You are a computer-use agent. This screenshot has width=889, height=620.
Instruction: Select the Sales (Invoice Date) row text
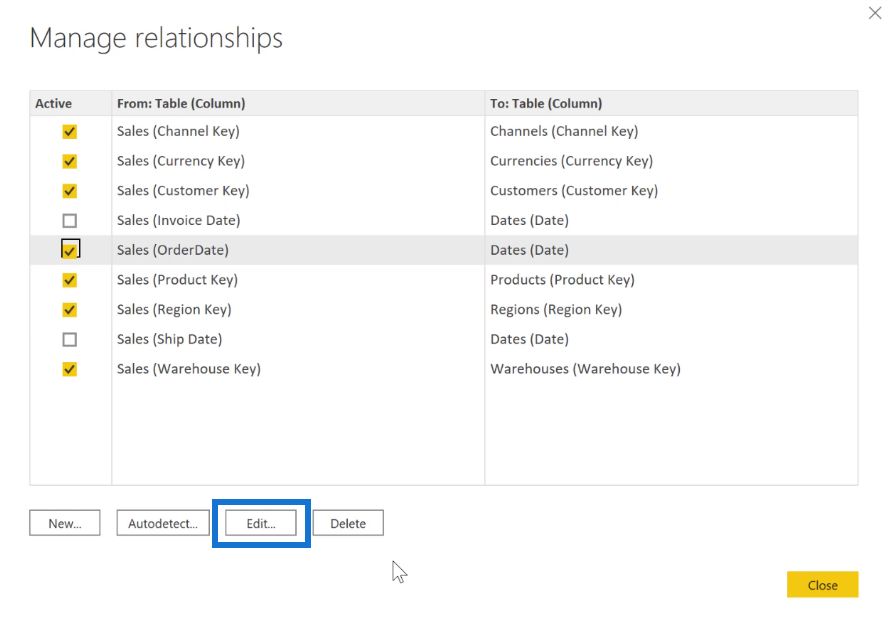[x=179, y=220]
